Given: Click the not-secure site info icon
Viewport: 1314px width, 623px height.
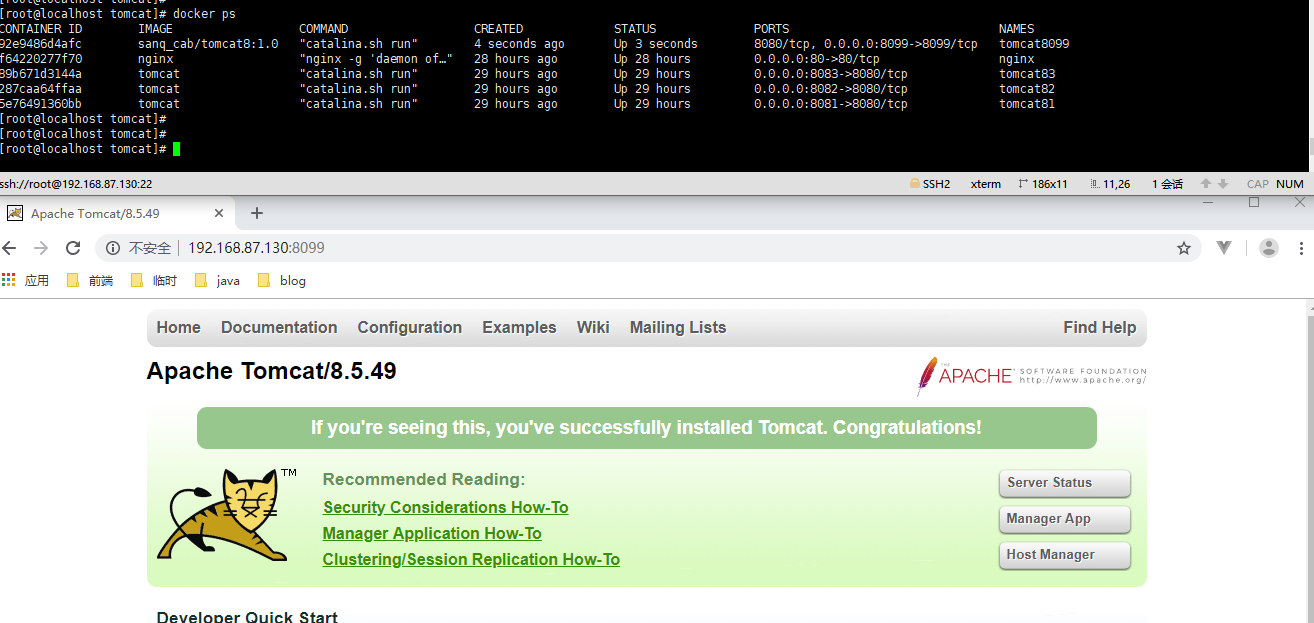Looking at the screenshot, I should tap(113, 248).
